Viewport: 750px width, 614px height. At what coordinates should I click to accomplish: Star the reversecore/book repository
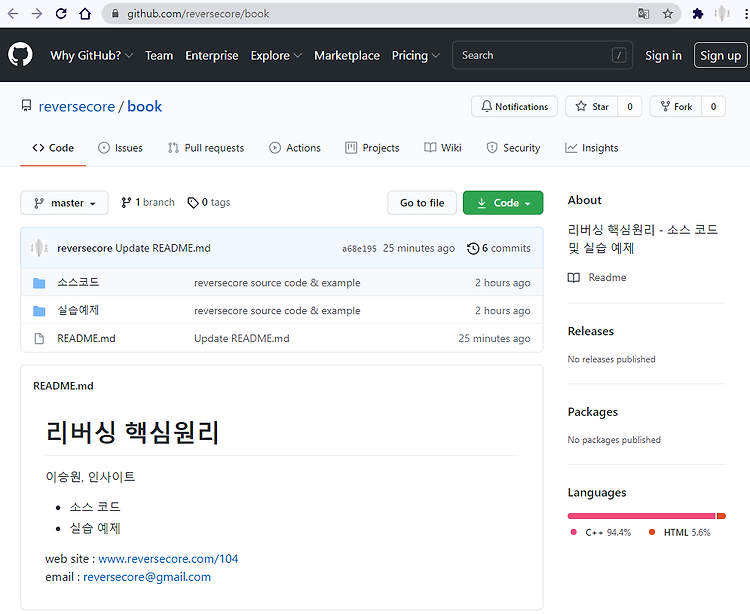[x=592, y=106]
